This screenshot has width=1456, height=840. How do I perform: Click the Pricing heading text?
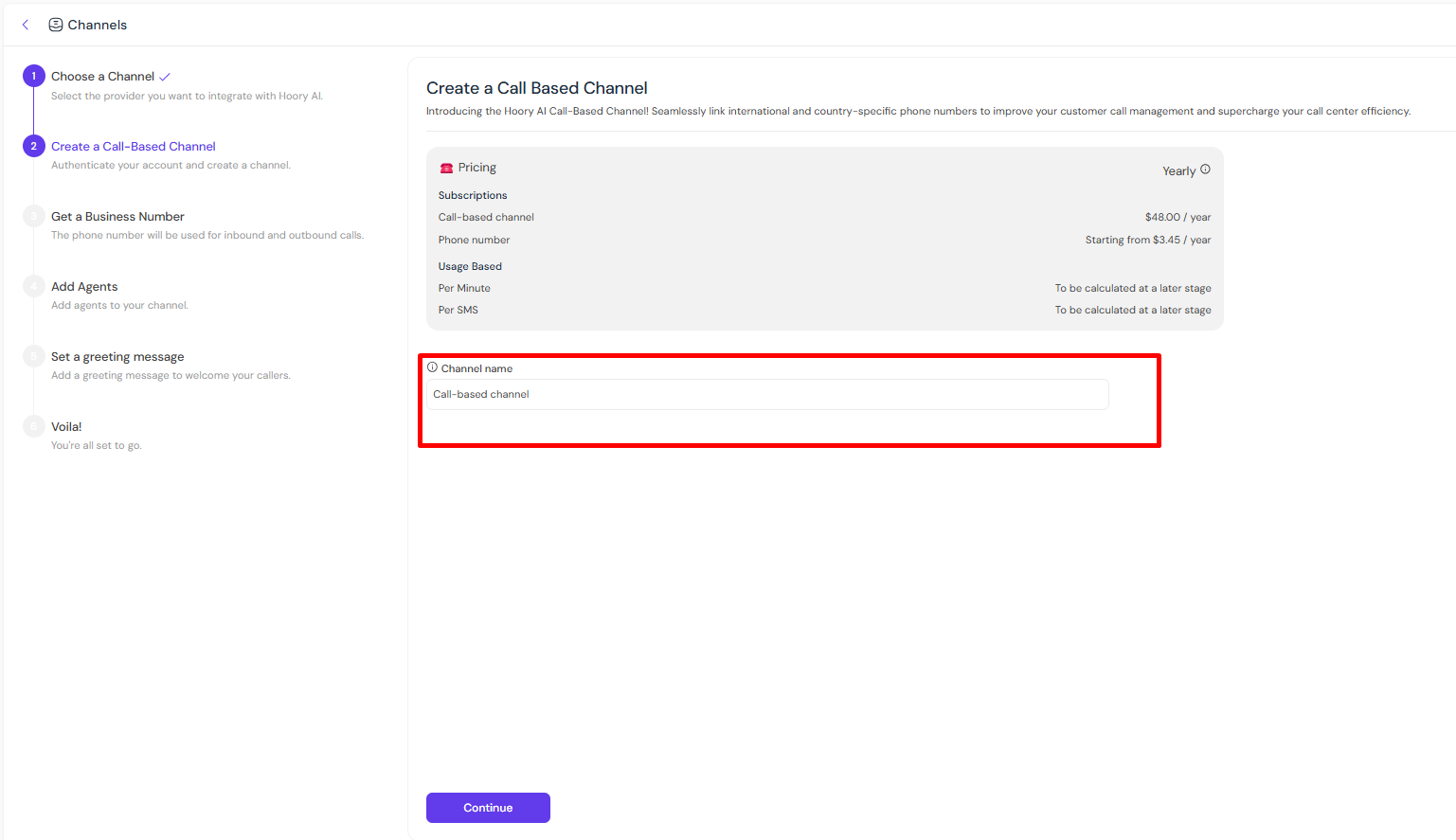coord(477,168)
